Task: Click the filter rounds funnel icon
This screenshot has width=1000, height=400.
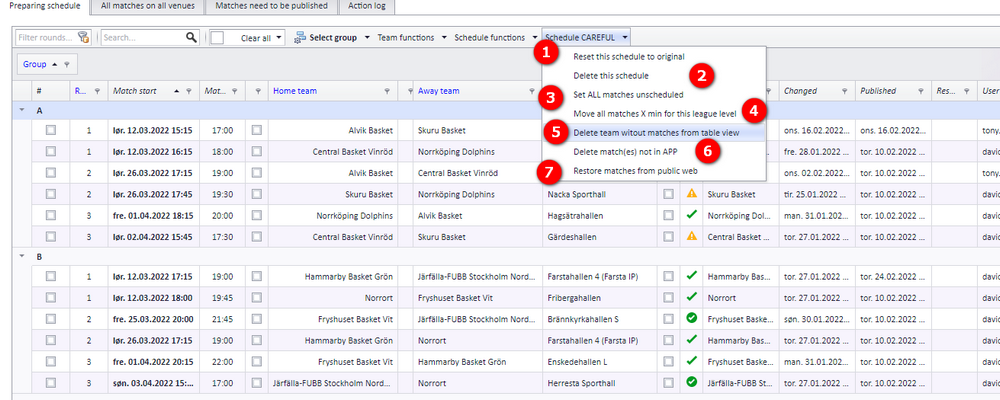Action: coord(84,38)
